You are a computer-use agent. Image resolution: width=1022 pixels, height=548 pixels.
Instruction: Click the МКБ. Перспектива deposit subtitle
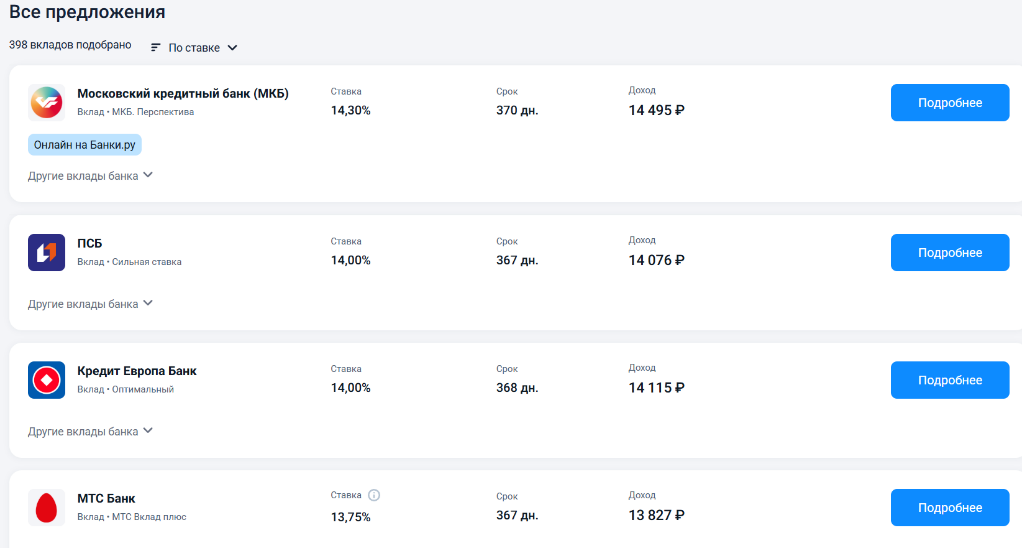click(x=152, y=112)
